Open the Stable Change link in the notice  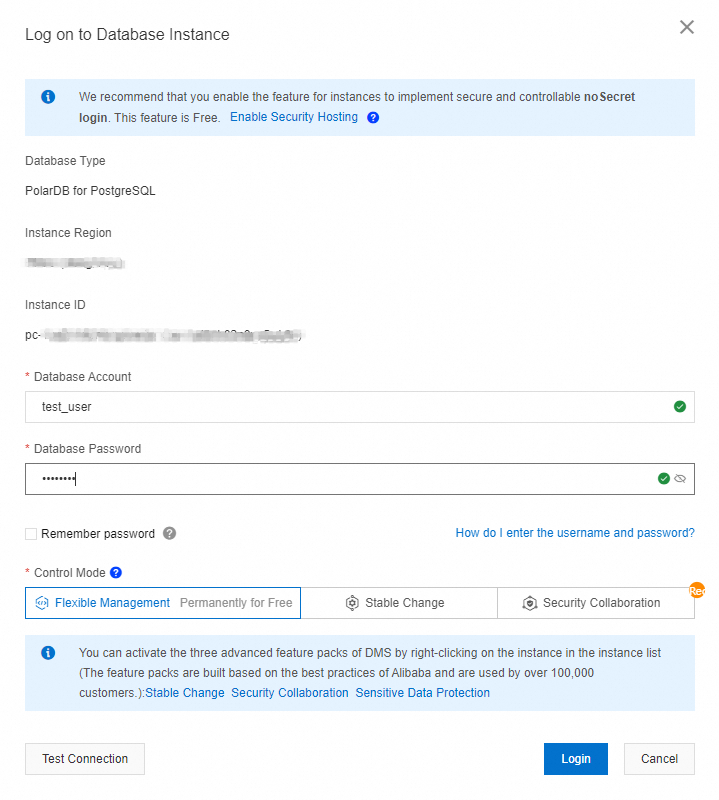185,693
